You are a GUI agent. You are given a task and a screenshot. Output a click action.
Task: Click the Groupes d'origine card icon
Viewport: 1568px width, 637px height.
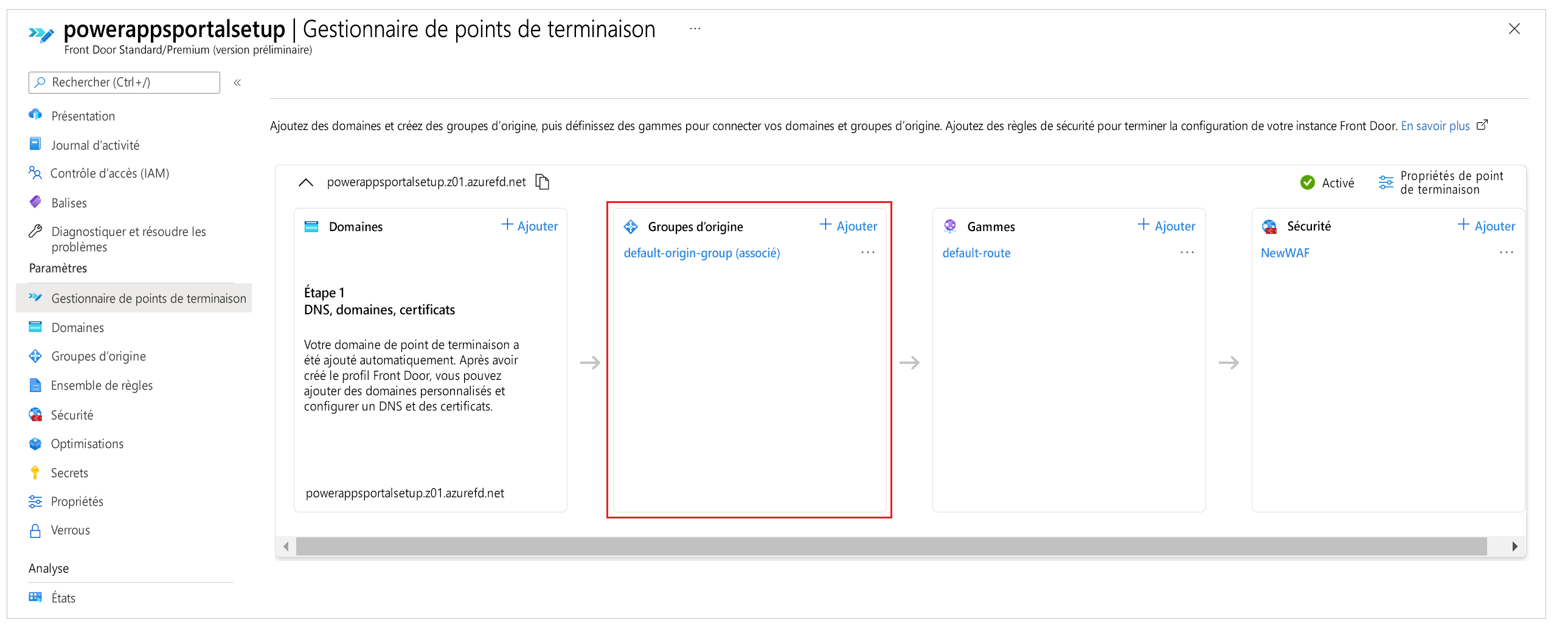[x=631, y=226]
